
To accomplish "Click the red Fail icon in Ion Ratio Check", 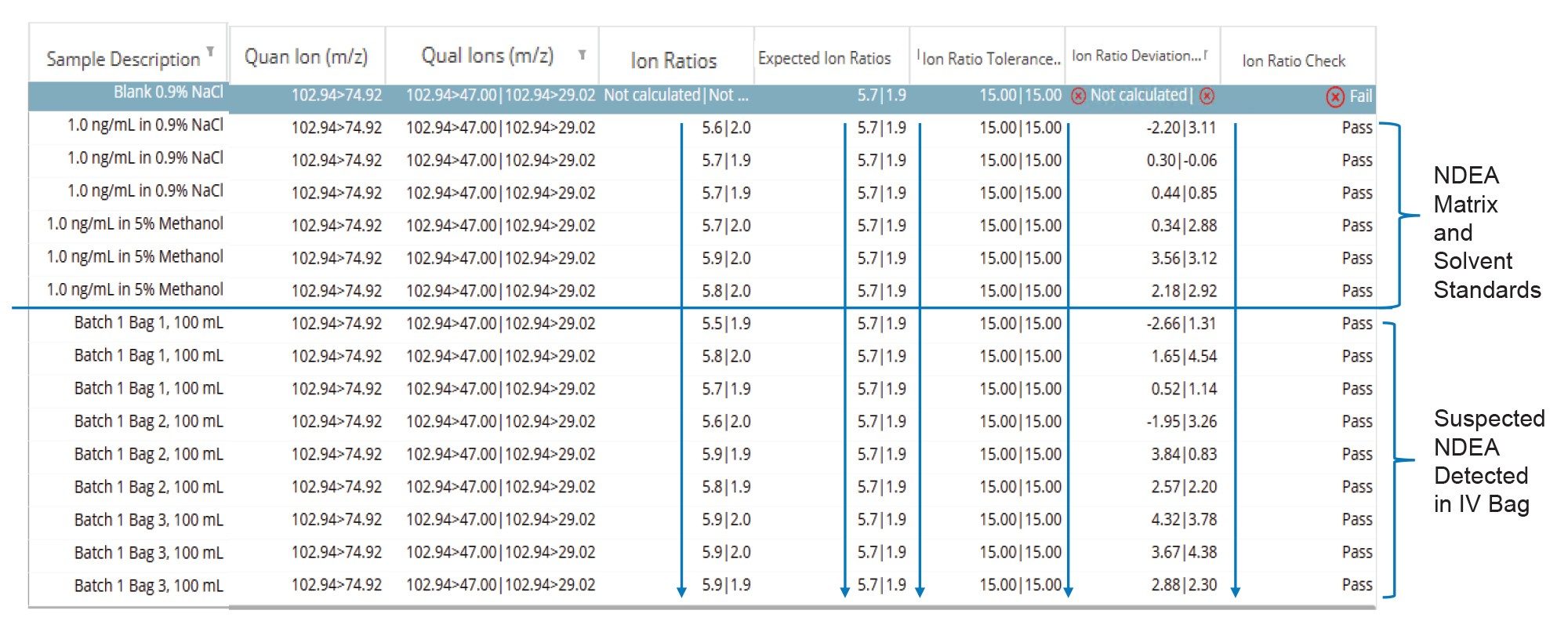I will [x=1335, y=96].
